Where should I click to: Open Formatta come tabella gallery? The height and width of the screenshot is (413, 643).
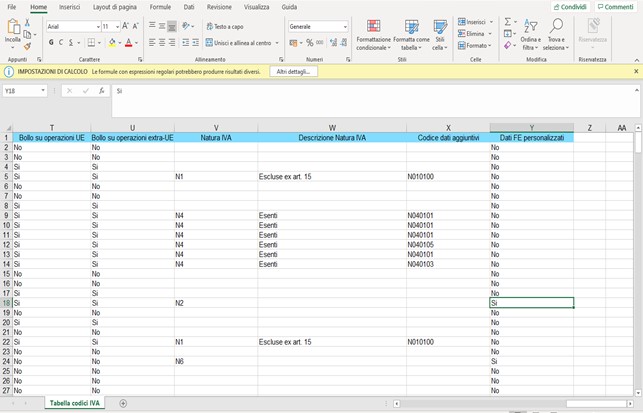point(411,35)
